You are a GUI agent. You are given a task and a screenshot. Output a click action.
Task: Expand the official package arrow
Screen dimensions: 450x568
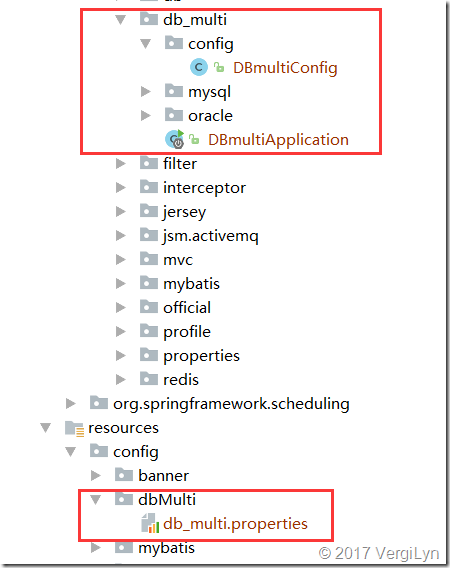121,308
